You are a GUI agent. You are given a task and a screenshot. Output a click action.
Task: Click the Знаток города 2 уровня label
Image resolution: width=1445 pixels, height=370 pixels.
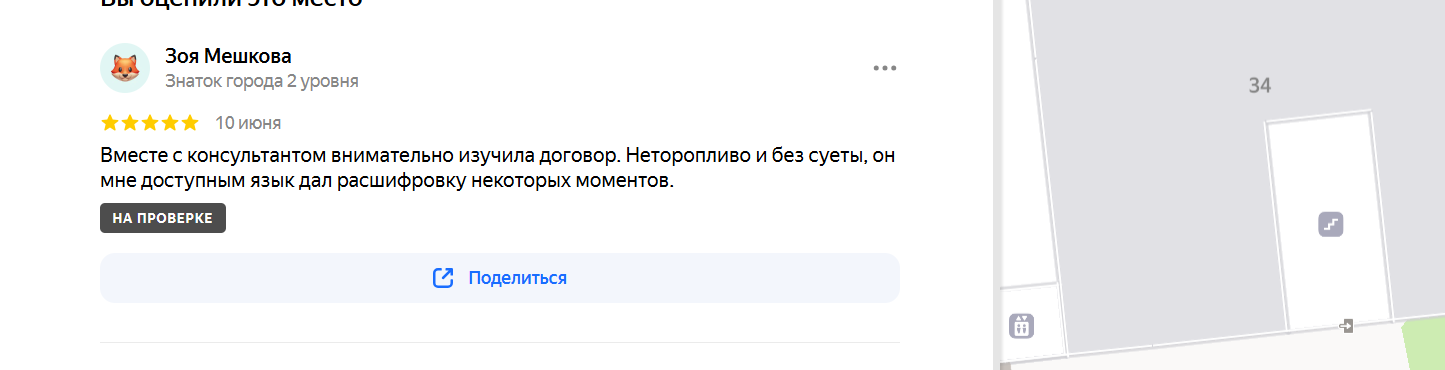(x=262, y=81)
